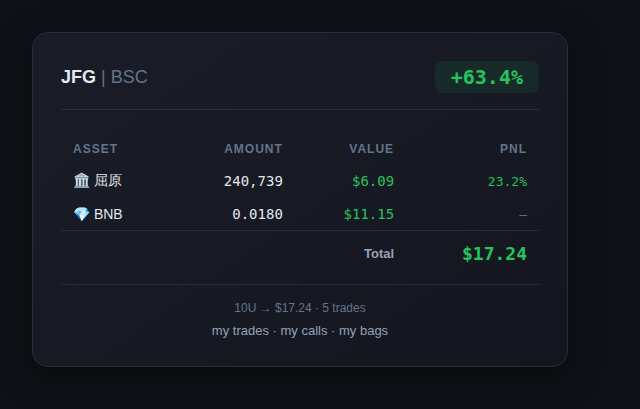Image resolution: width=640 pixels, height=409 pixels.
Task: Select the $11.15 value
Action: 369,214
